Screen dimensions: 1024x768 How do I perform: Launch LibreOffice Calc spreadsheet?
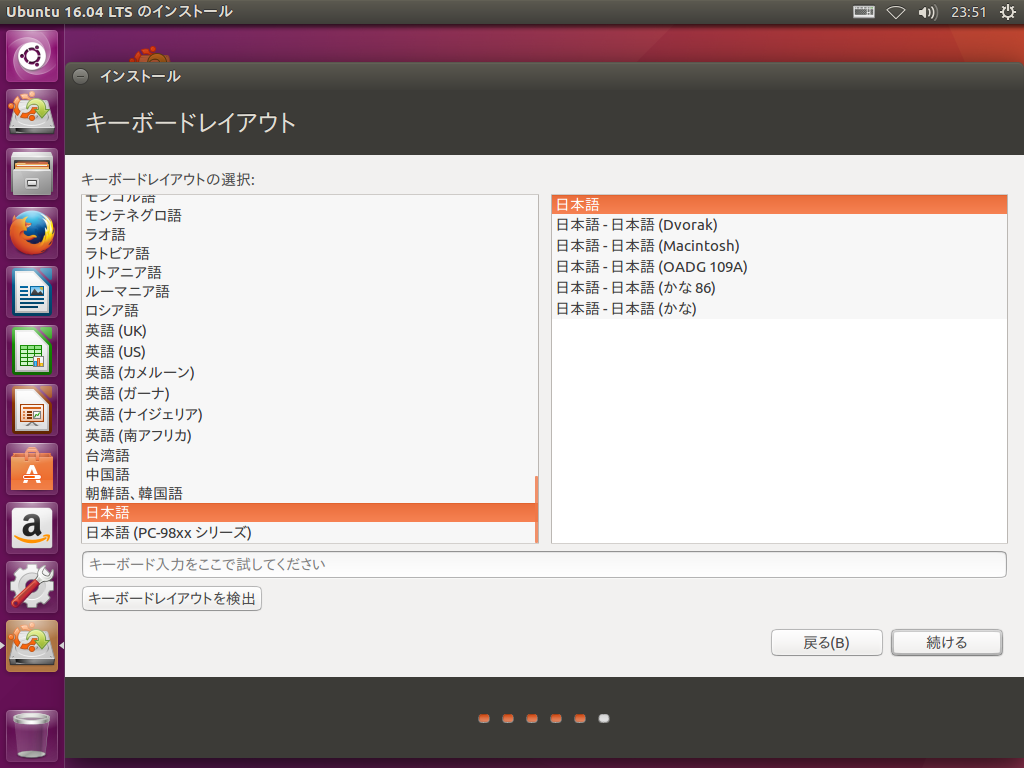[32, 351]
